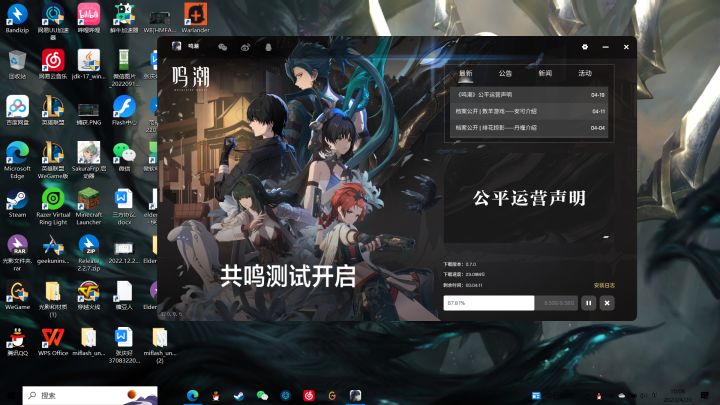
Task: Pause the game download
Action: [x=589, y=303]
